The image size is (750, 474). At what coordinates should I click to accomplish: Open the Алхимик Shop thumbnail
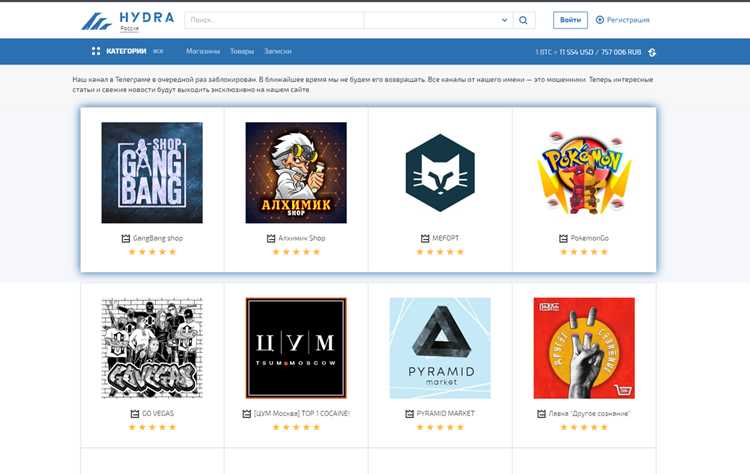point(296,173)
